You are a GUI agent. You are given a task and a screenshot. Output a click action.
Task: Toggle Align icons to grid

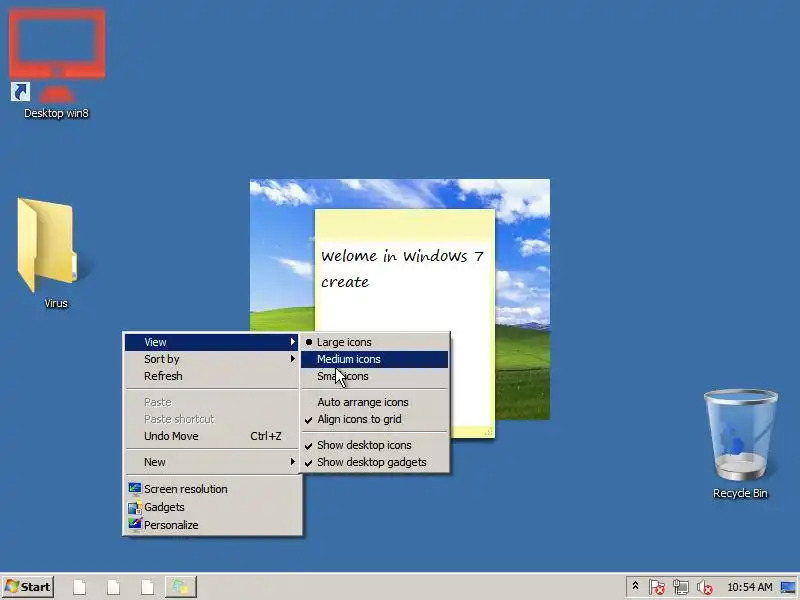374,419
